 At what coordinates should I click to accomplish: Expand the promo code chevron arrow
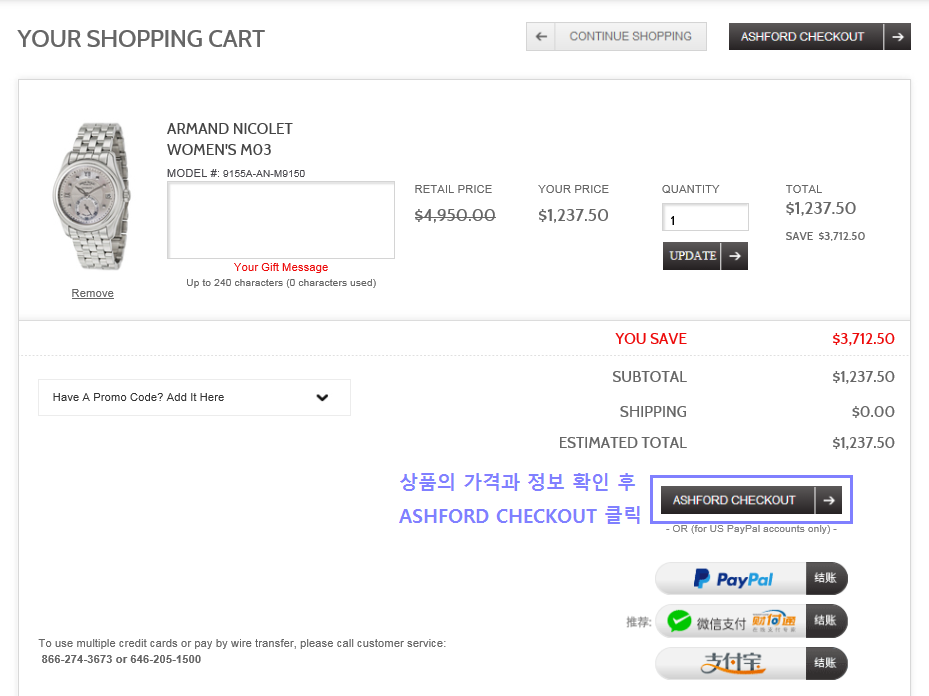pos(322,397)
